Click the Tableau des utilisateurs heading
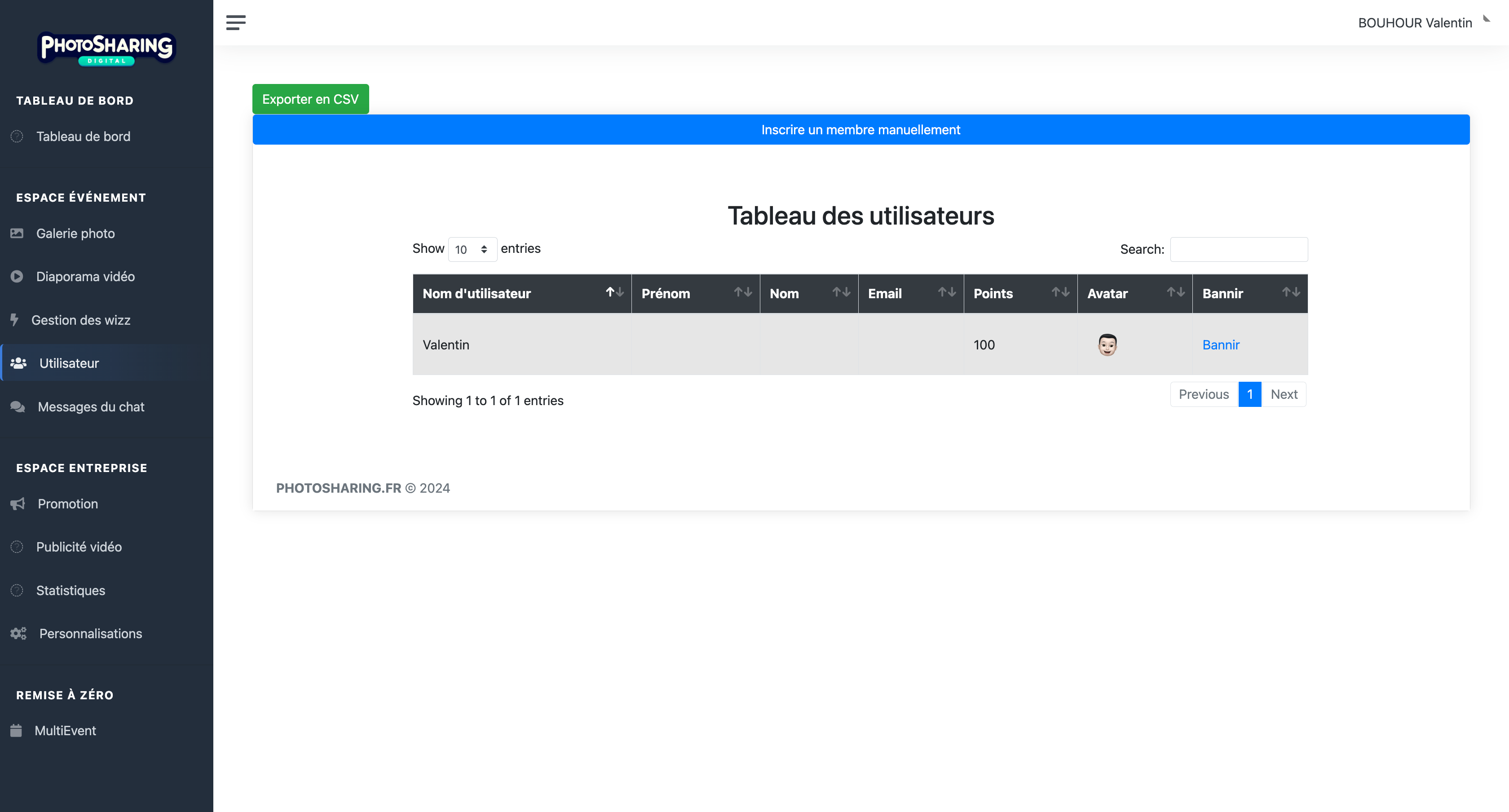1509x812 pixels. (x=860, y=216)
